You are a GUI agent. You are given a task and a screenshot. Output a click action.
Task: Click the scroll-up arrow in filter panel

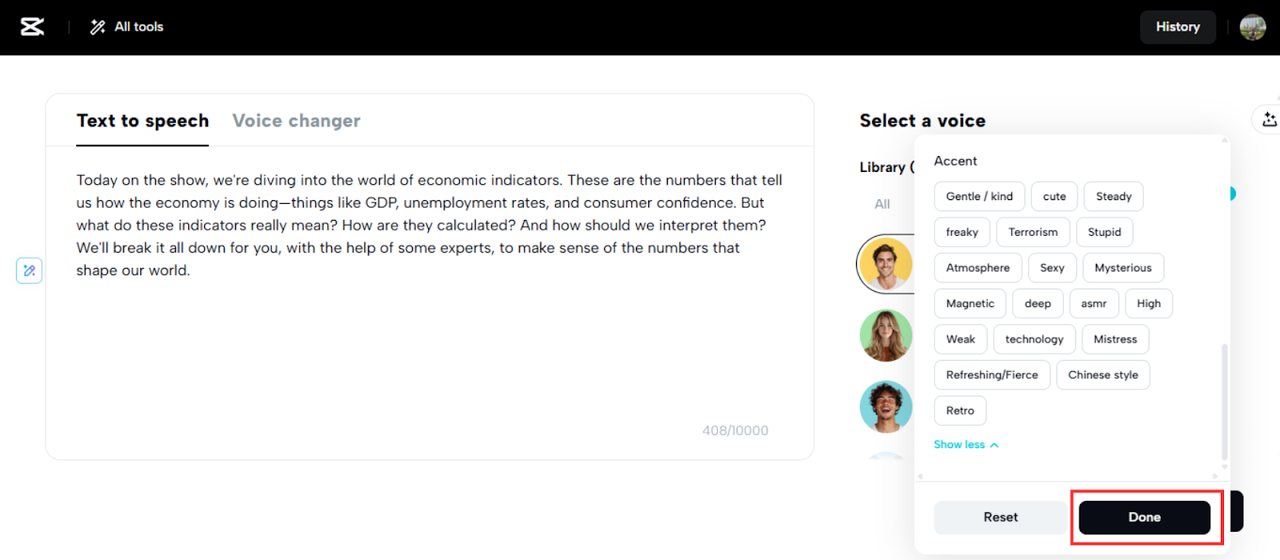[x=1224, y=143]
